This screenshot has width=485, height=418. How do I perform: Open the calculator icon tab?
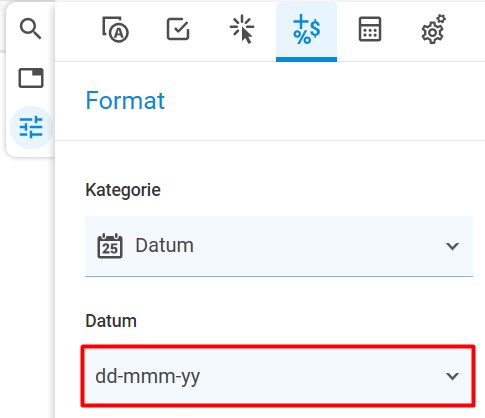[370, 29]
